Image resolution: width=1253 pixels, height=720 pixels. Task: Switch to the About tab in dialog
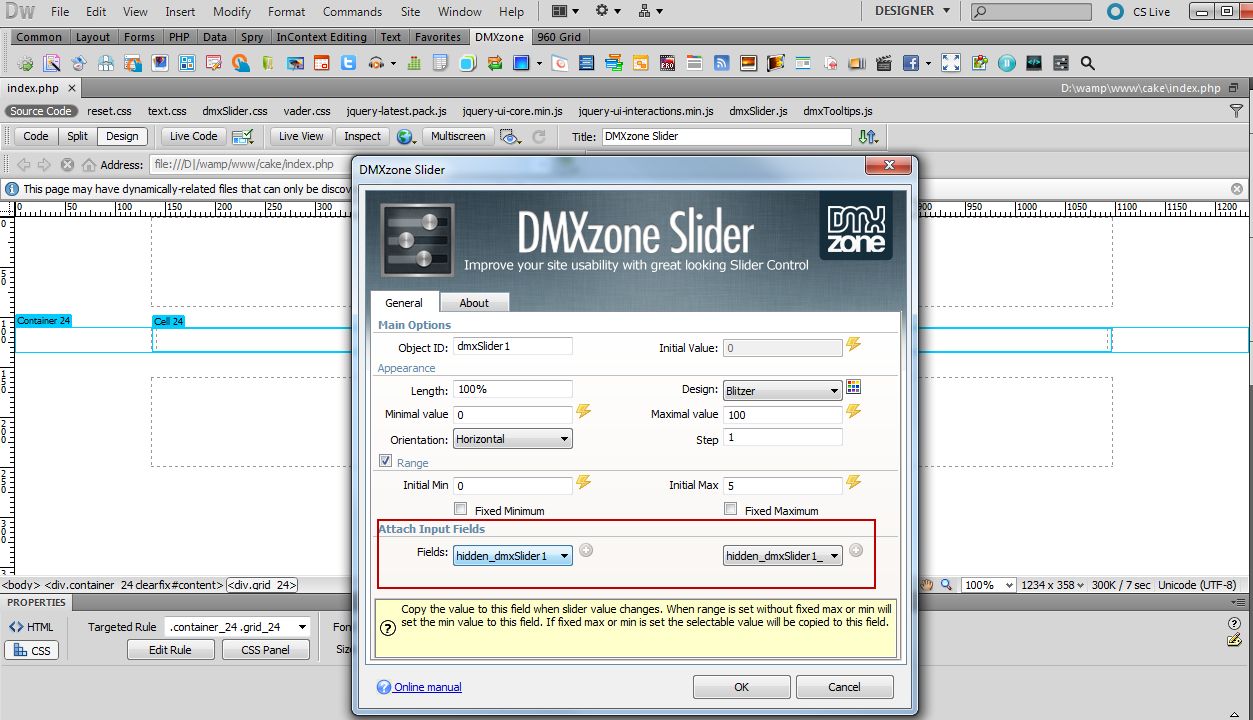[474, 303]
